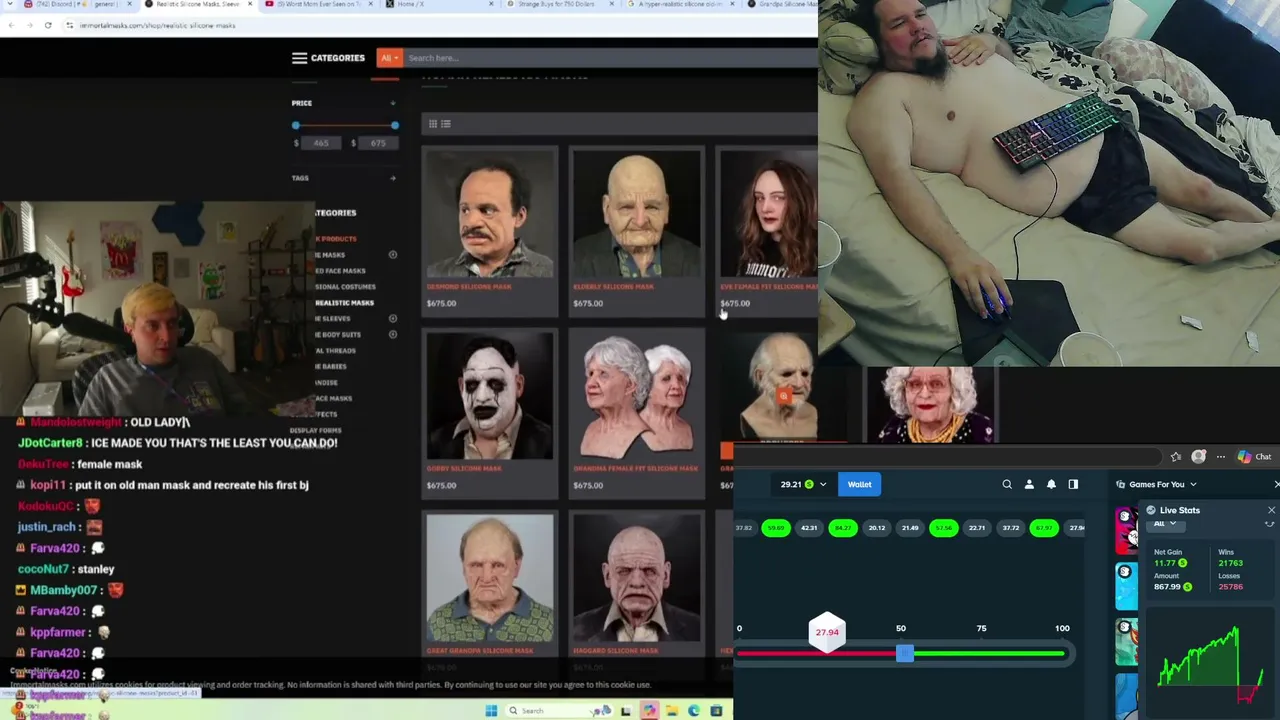Click the blue dice roll-over slider handle

coord(905,653)
